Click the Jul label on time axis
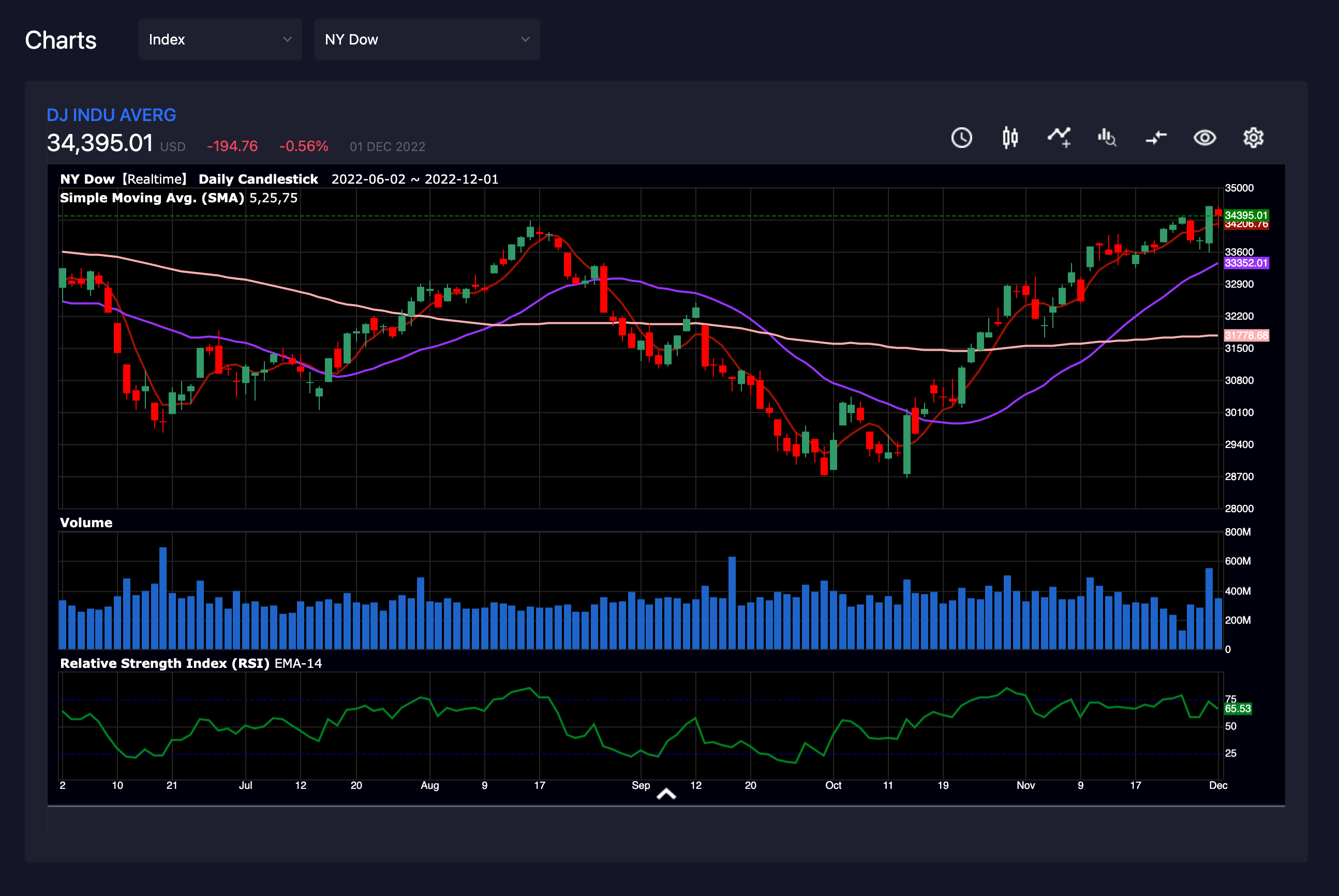1339x896 pixels. point(245,785)
